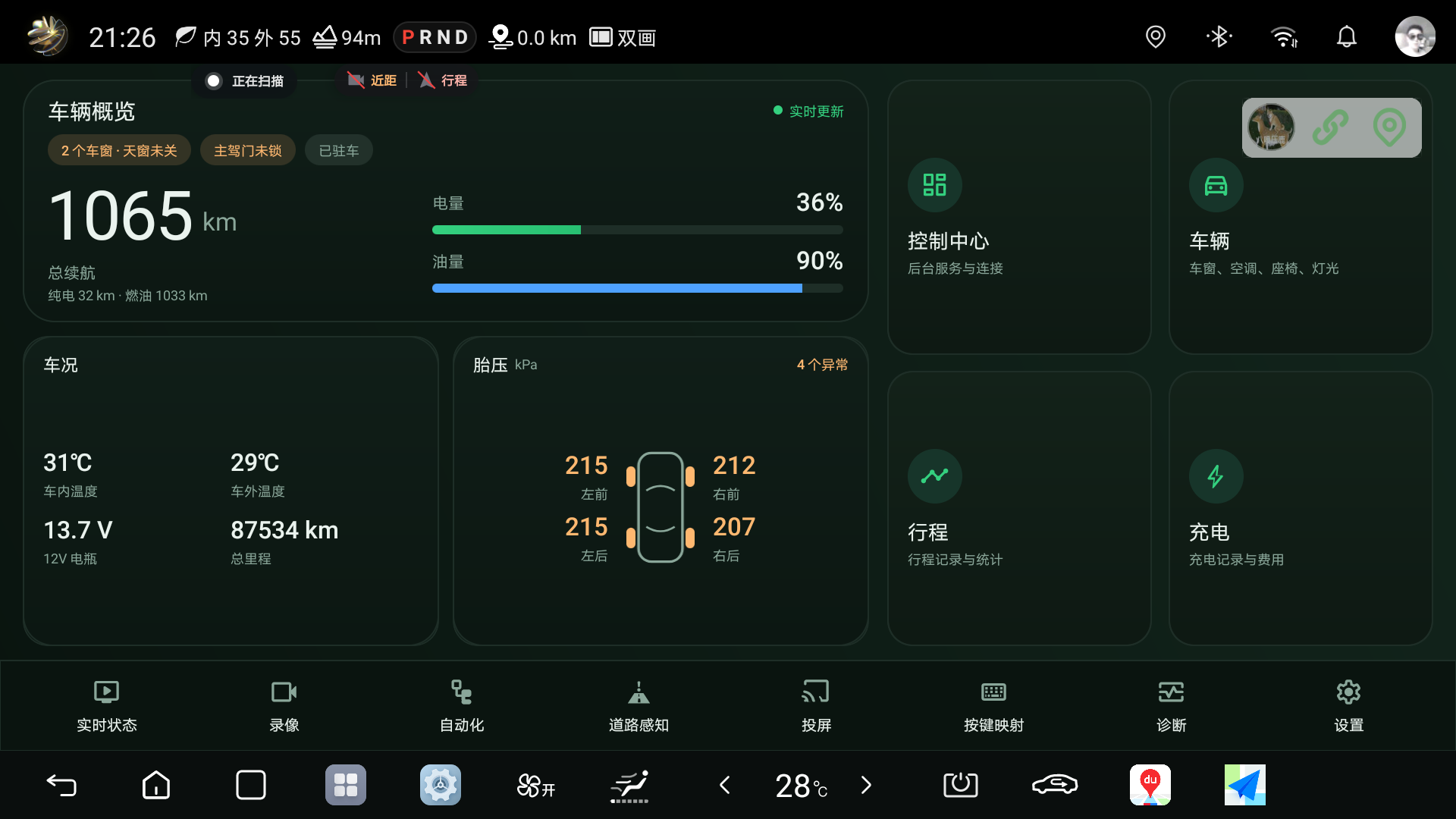Launch the blue gear steering app
This screenshot has width=1456, height=819.
(x=441, y=785)
